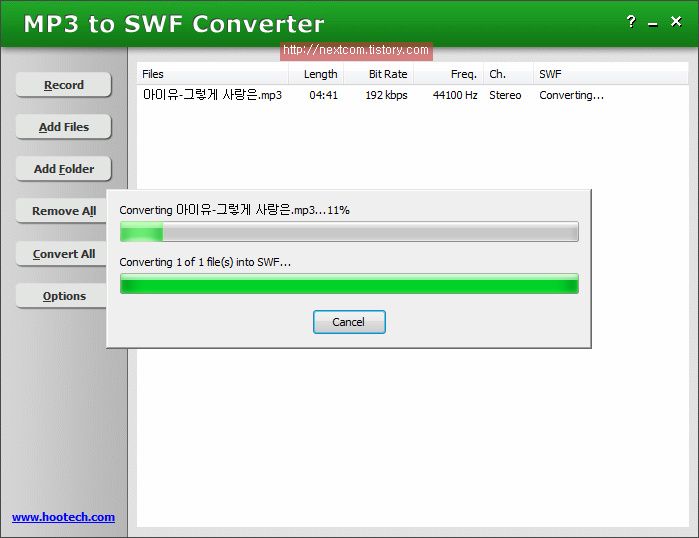
Task: Select the 아이유-그렇게 사랑은.mp3 file row
Action: [412, 95]
